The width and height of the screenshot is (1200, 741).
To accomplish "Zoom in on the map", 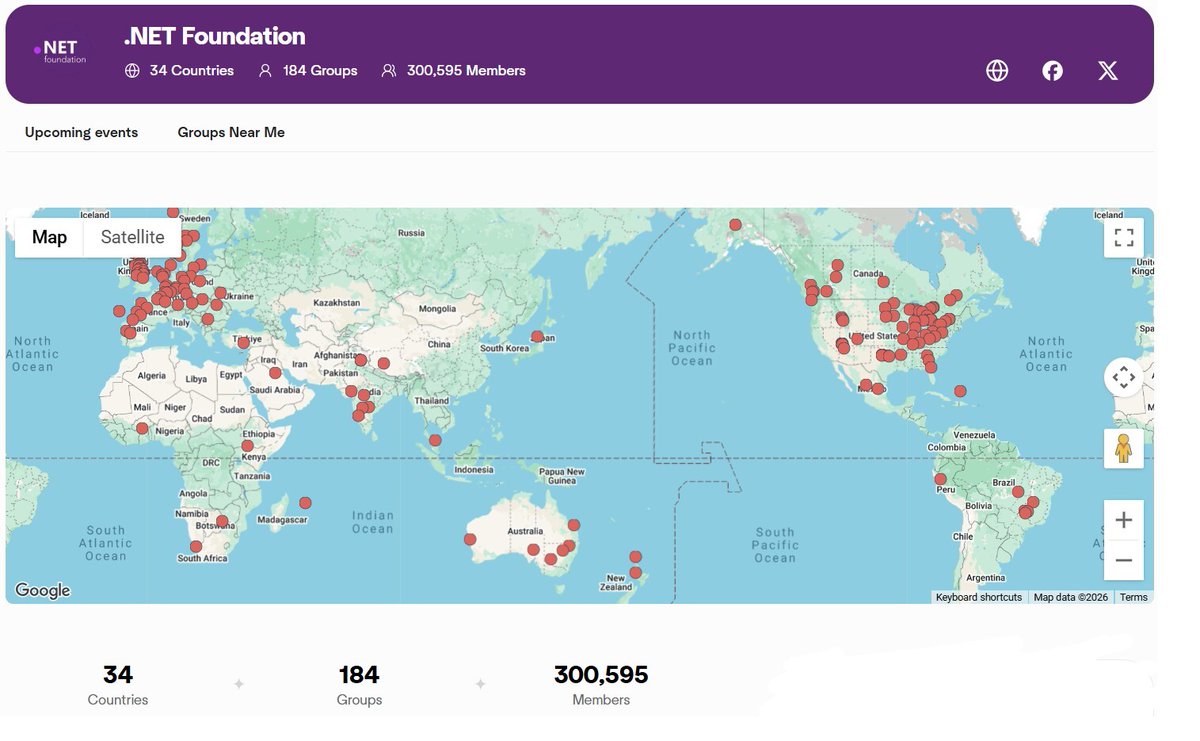I will pyautogui.click(x=1123, y=520).
